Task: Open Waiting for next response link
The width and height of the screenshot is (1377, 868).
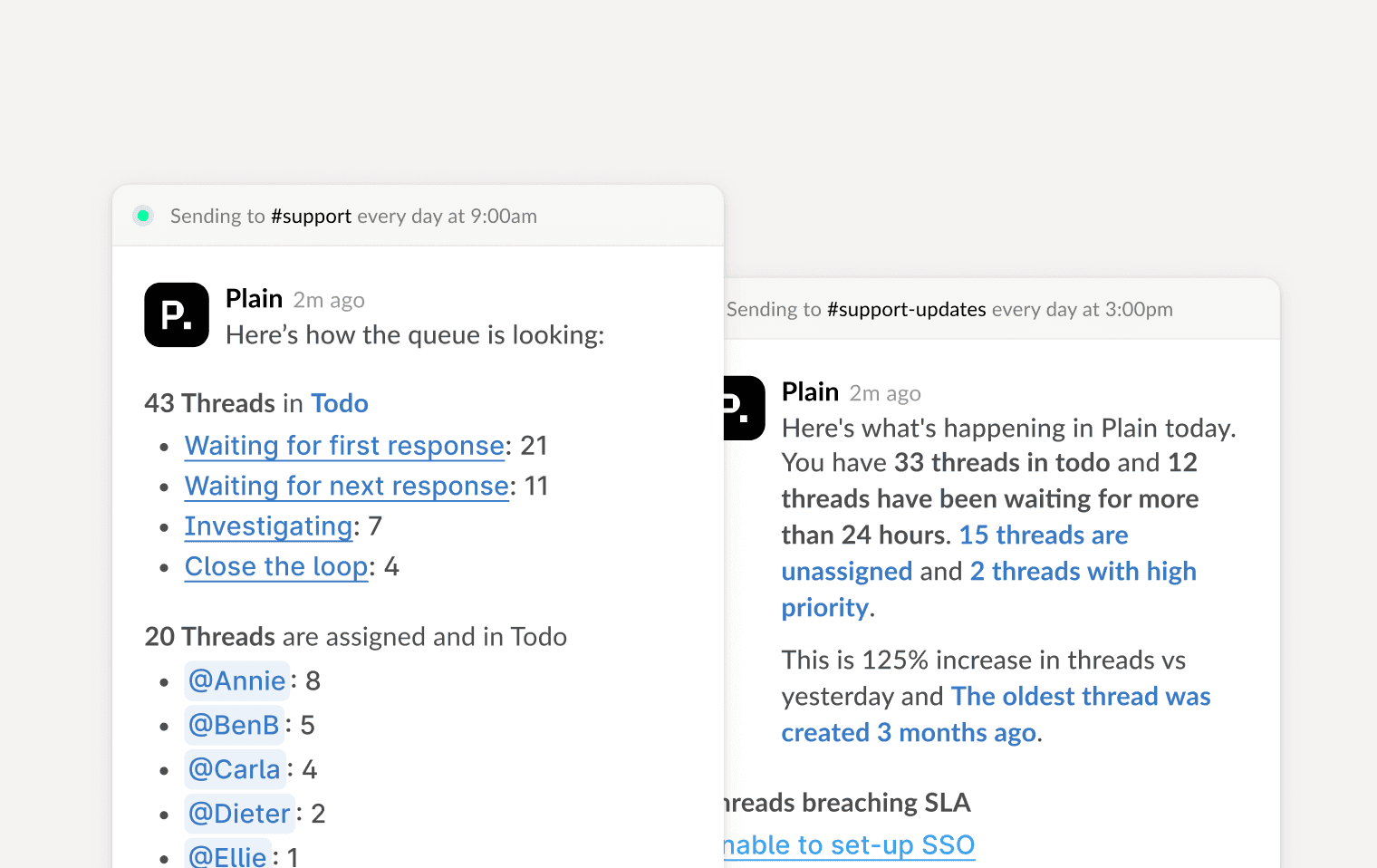Action: tap(346, 487)
